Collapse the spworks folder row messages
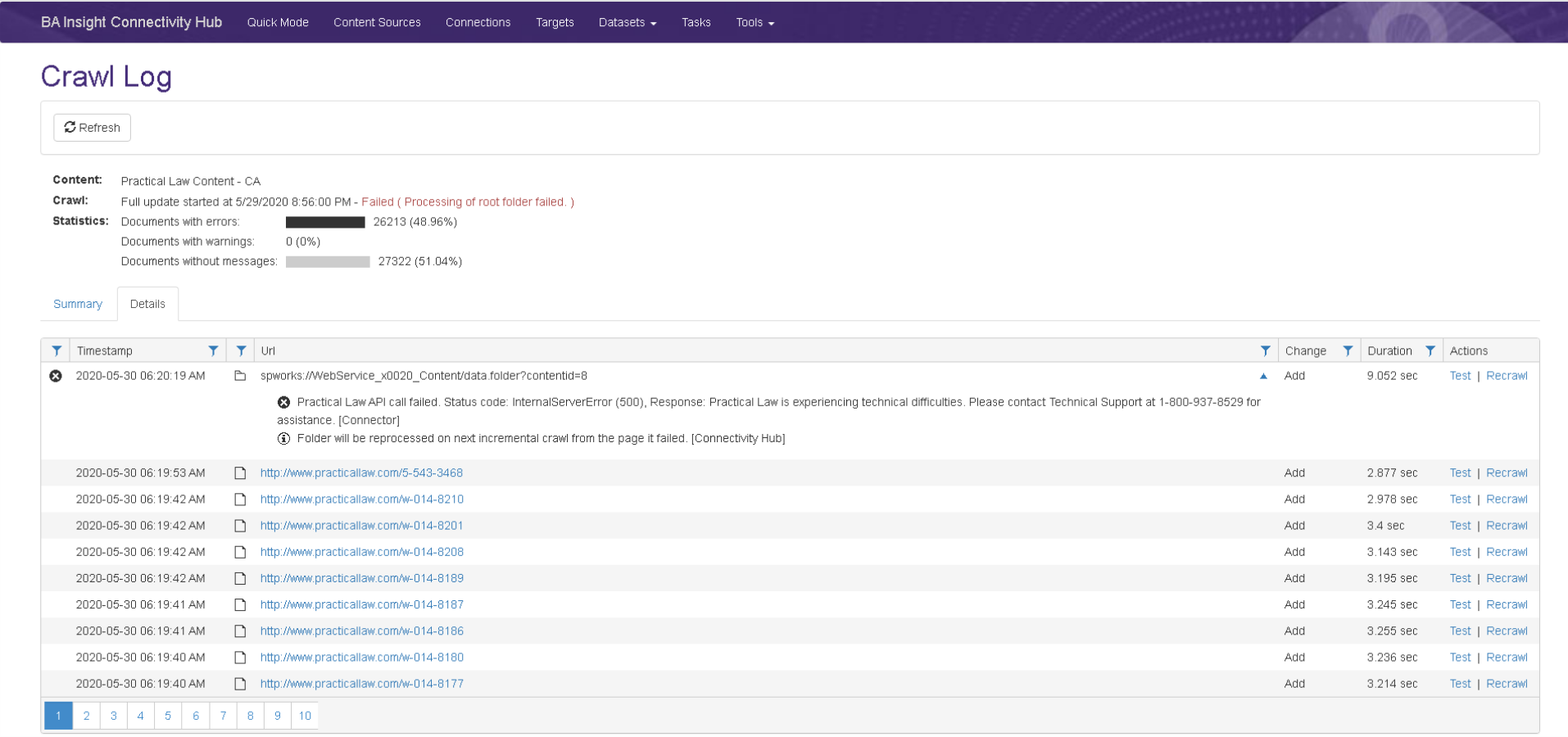 [1263, 376]
